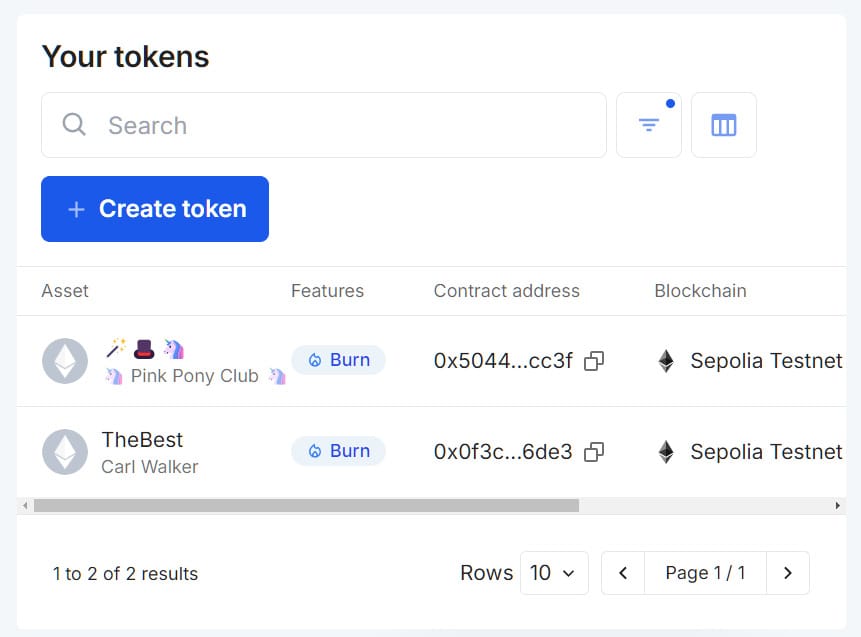861x637 pixels.
Task: Open the column visibility settings icon
Action: click(x=723, y=124)
